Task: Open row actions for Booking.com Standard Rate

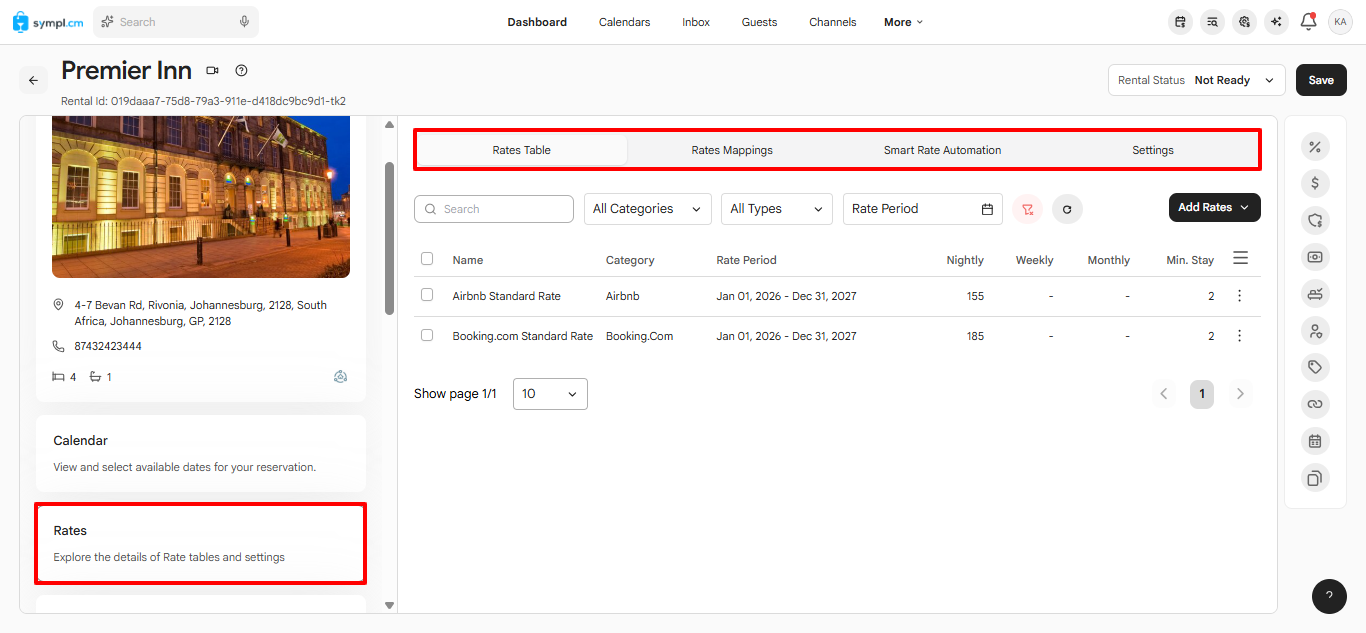Action: click(x=1240, y=336)
